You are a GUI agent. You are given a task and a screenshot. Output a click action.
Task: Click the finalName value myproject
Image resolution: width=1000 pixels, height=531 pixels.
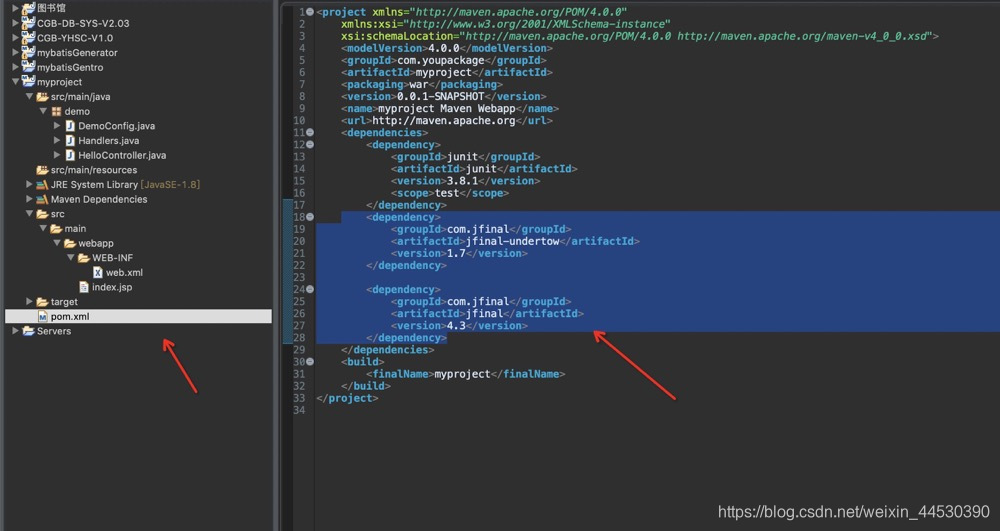(x=462, y=374)
